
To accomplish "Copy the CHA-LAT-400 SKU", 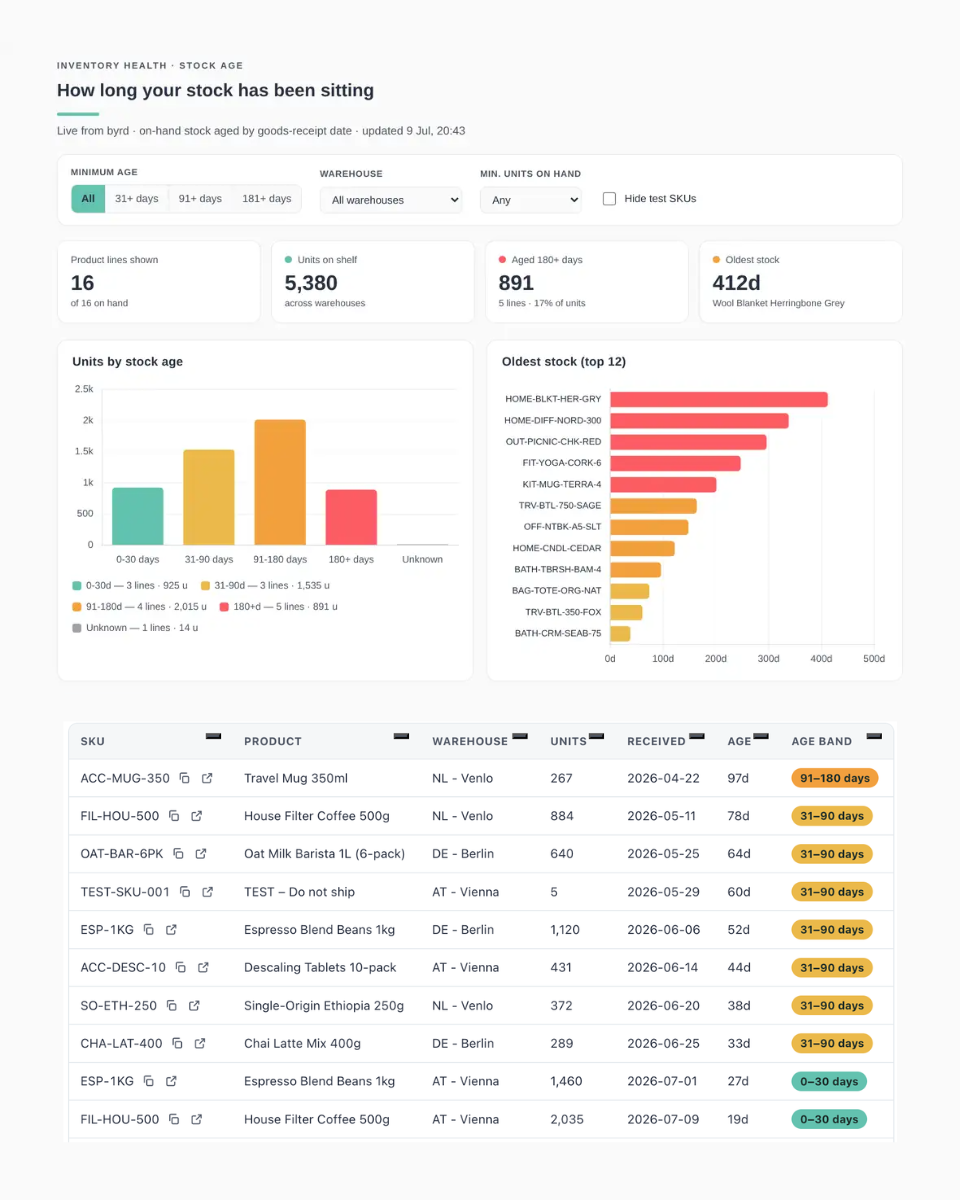I will click(x=177, y=1044).
